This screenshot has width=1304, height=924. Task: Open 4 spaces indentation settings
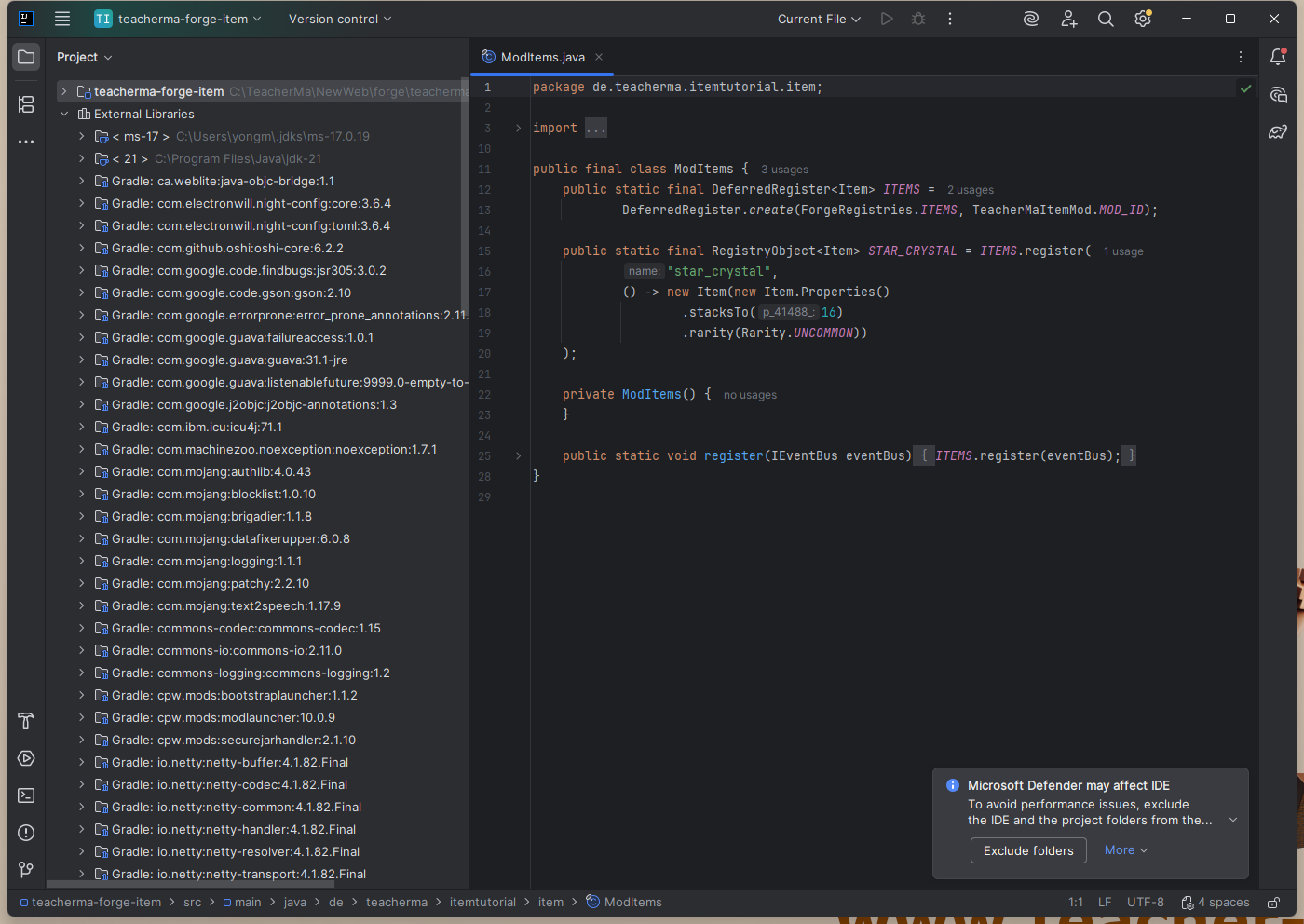pos(1216,903)
